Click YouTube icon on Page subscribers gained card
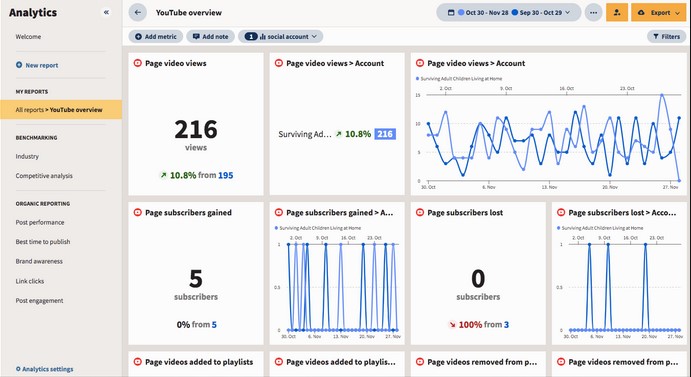 pyautogui.click(x=137, y=213)
